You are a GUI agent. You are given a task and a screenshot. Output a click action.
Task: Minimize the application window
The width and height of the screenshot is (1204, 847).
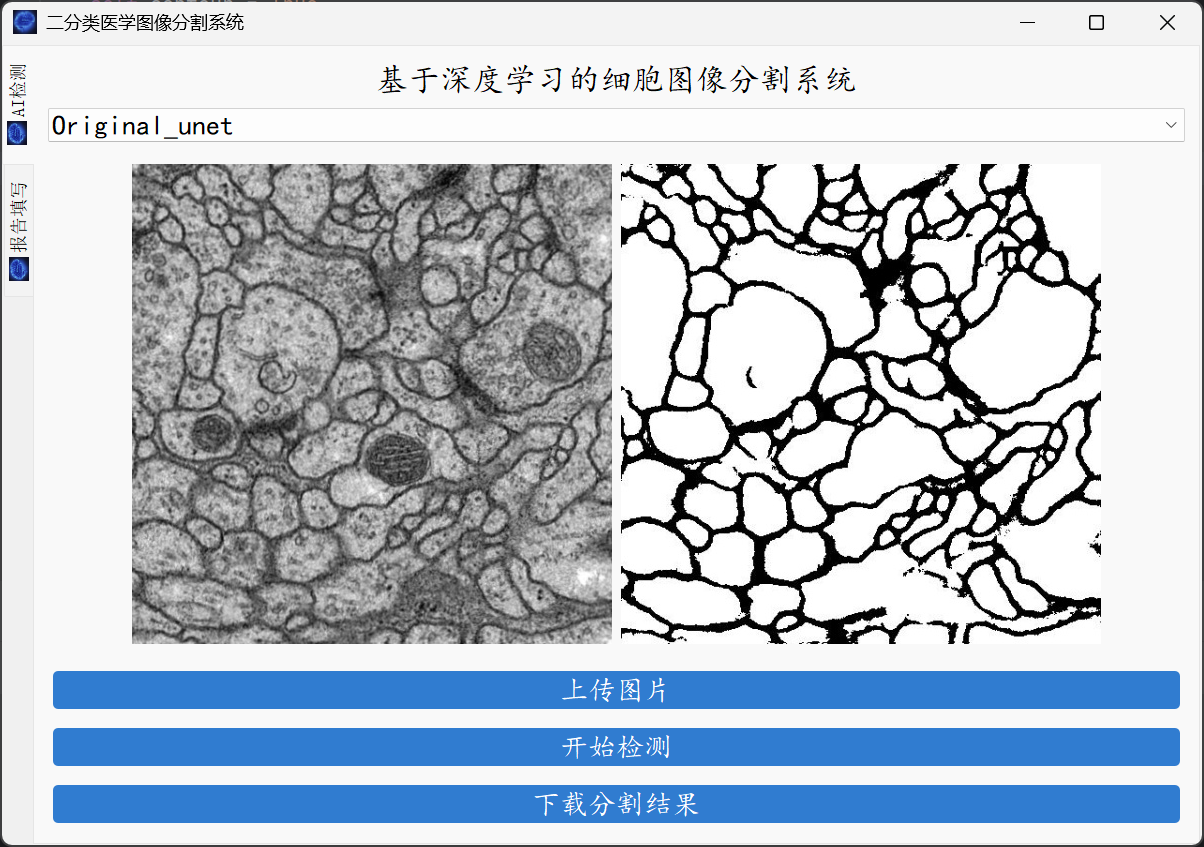pyautogui.click(x=1026, y=22)
